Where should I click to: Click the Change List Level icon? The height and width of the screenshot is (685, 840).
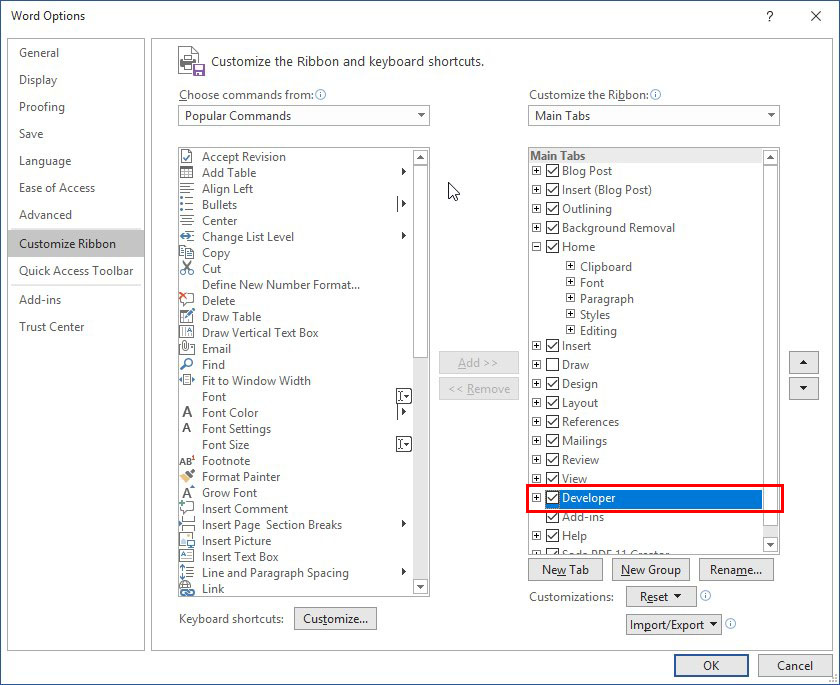pos(186,236)
